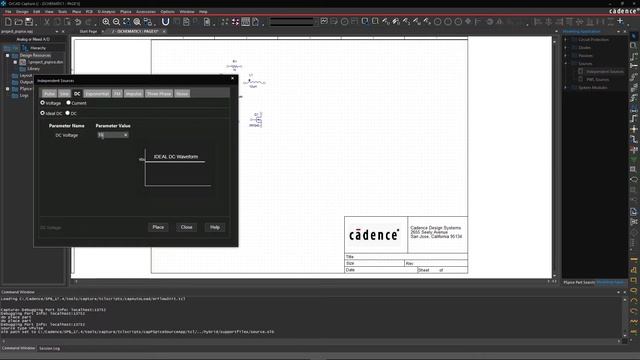Switch to the Three Phase tab

[x=159, y=93]
